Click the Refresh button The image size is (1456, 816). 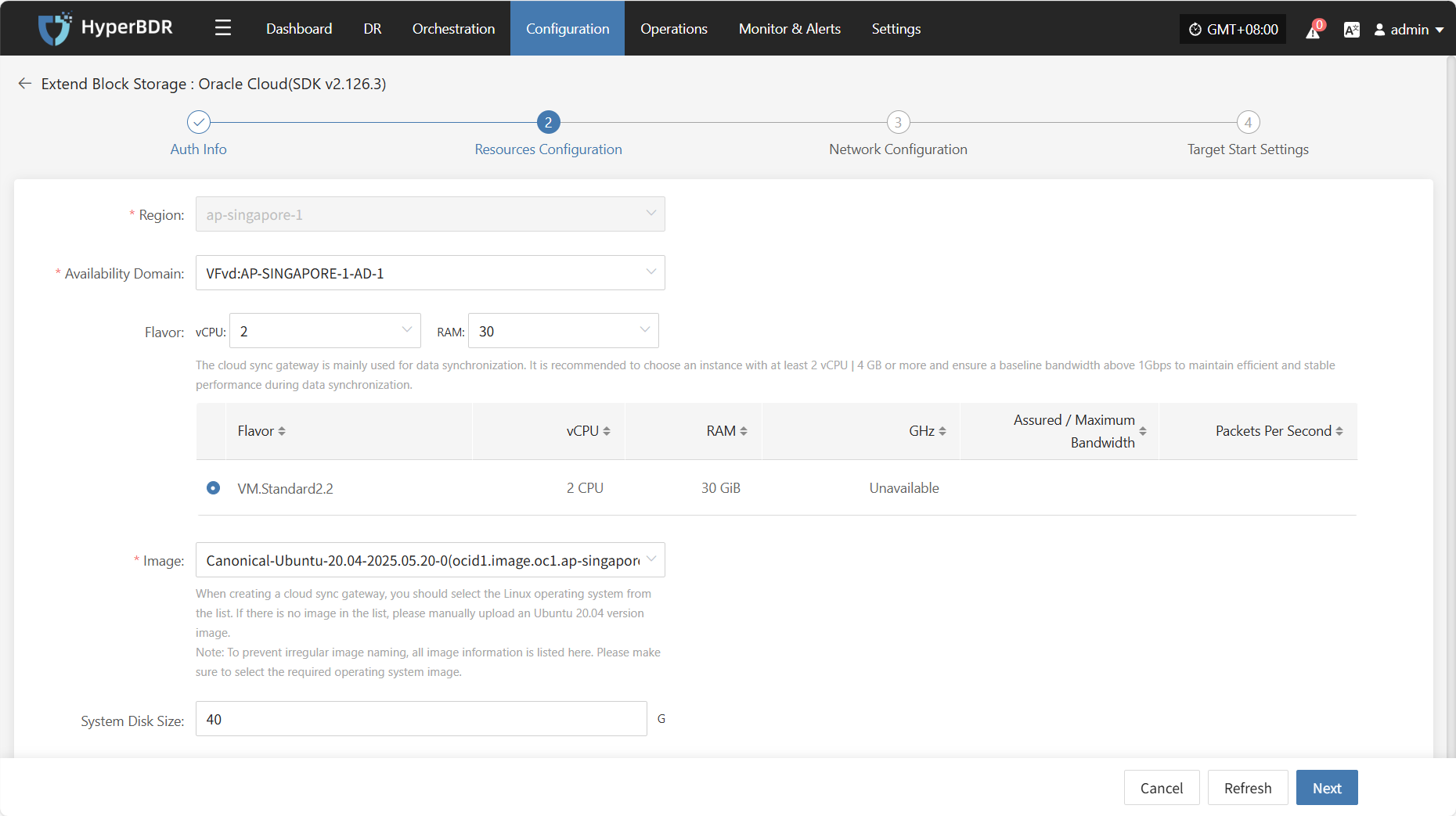coord(1248,788)
